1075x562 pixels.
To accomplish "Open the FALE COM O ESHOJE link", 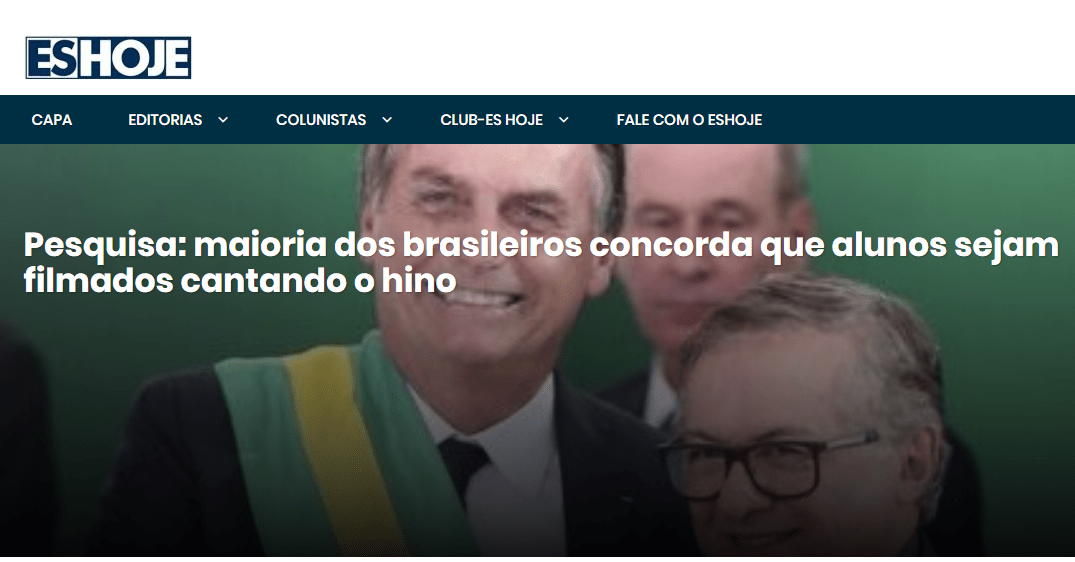I will click(689, 120).
